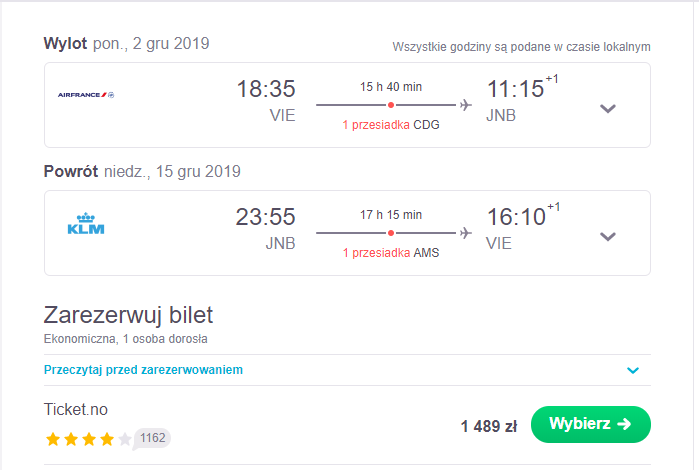Screen dimensions: 699x470
Task: Click the 1 przesiadka AMS label
Action: 391,253
